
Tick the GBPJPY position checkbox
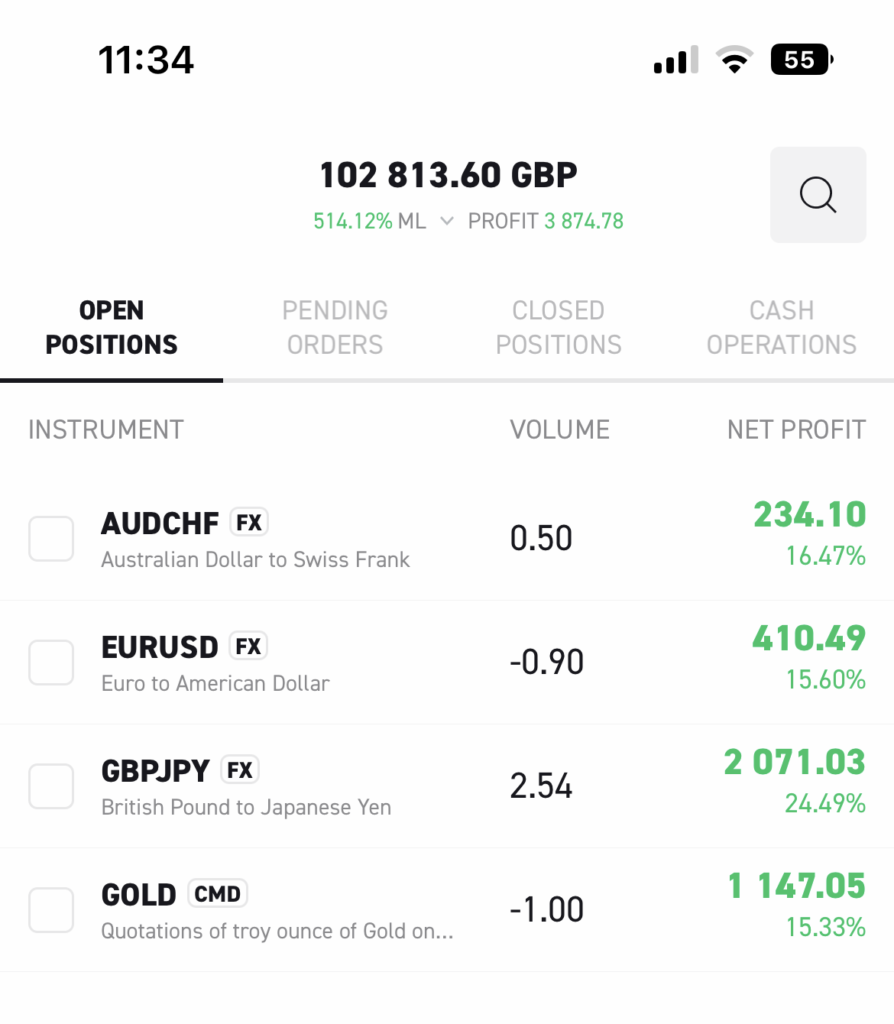point(51,787)
